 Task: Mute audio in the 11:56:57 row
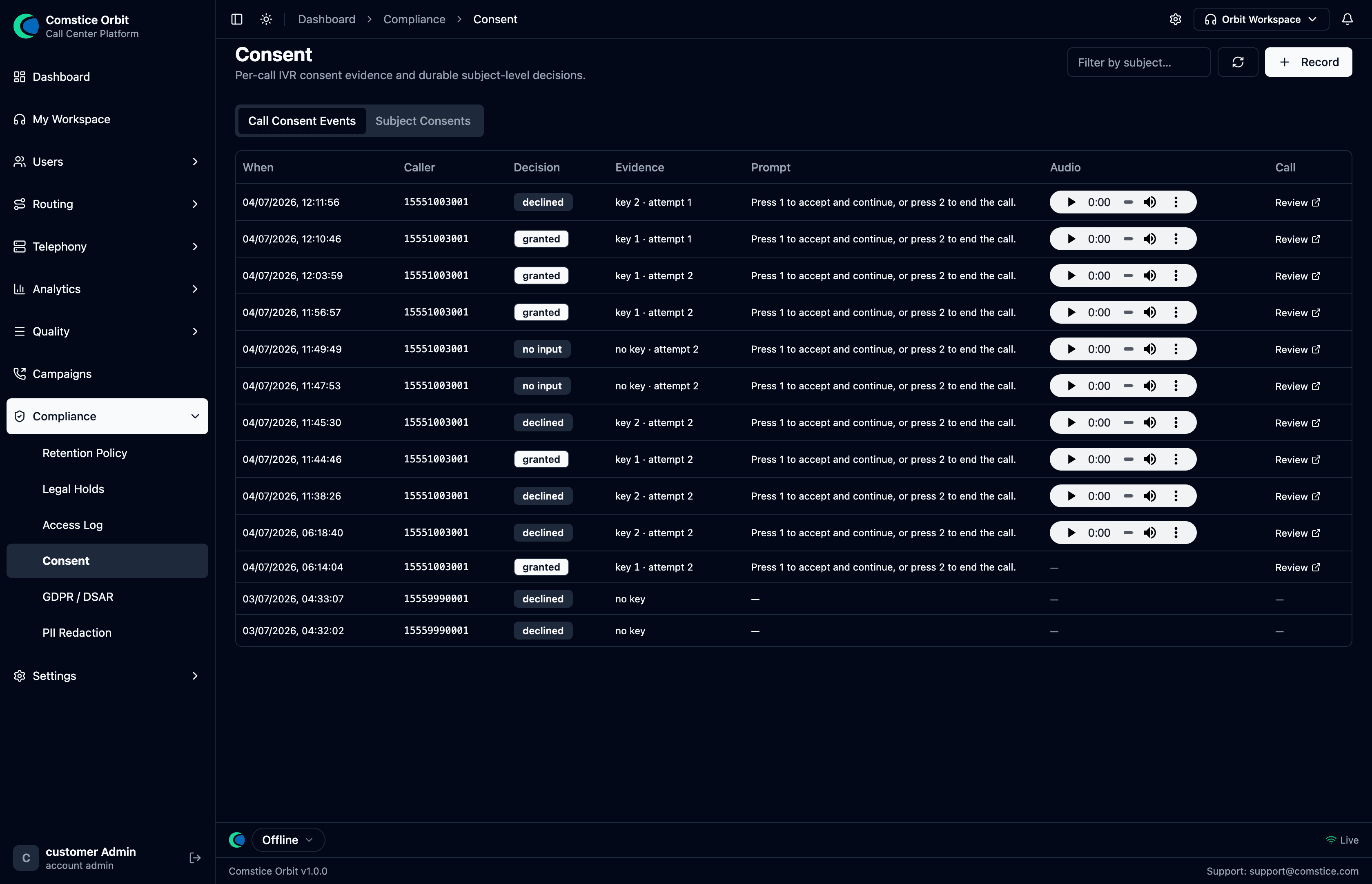(x=1150, y=312)
